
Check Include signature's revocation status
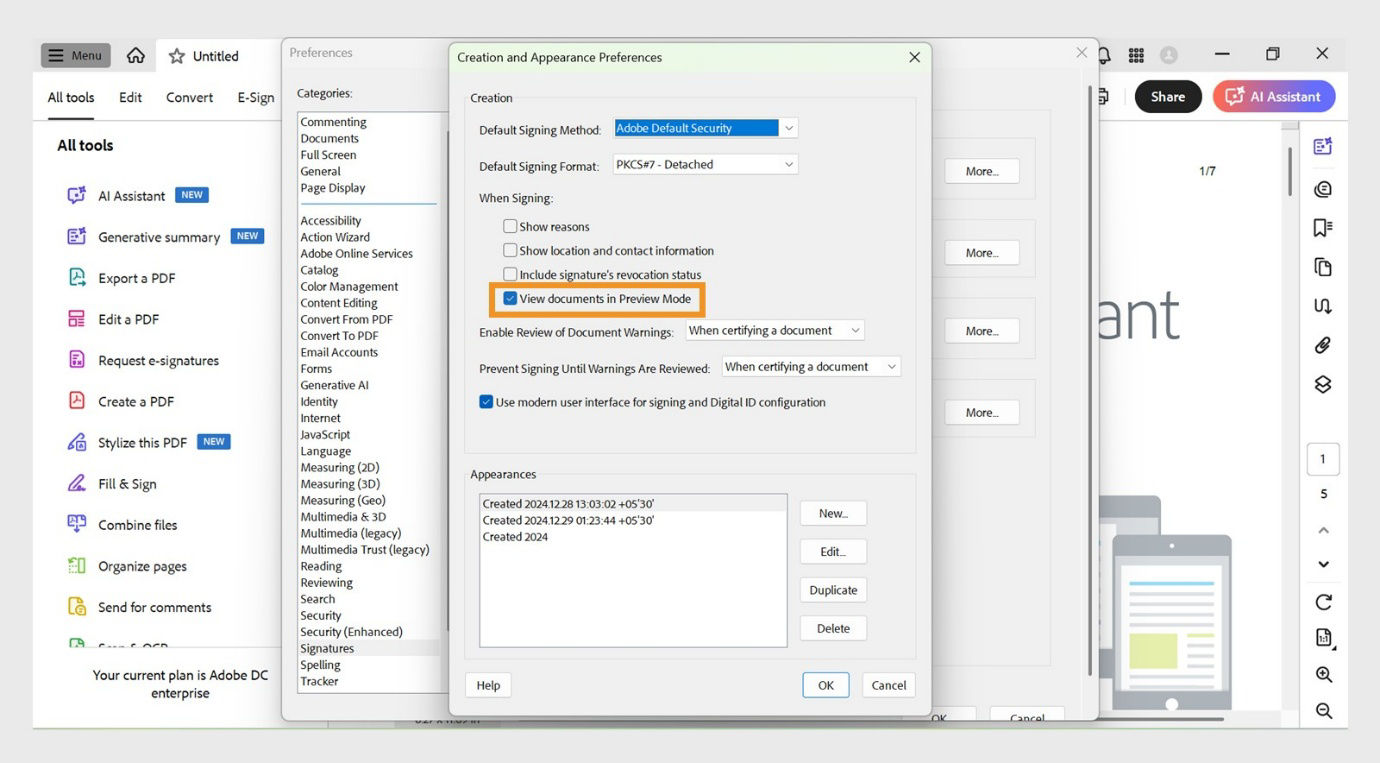coord(510,274)
